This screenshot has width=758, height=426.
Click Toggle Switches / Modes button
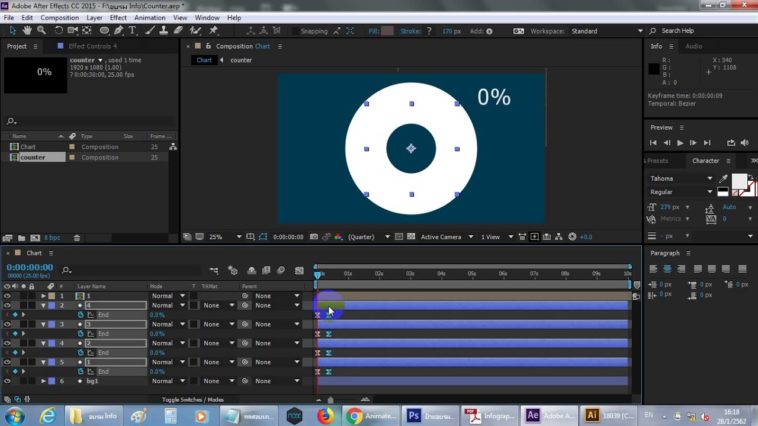pyautogui.click(x=194, y=399)
